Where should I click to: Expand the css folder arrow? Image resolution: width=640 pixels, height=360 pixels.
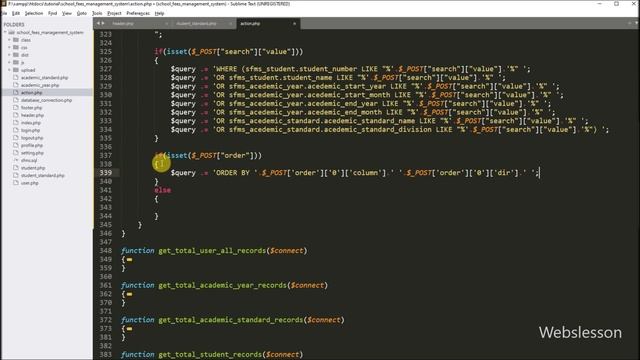(x=9, y=47)
